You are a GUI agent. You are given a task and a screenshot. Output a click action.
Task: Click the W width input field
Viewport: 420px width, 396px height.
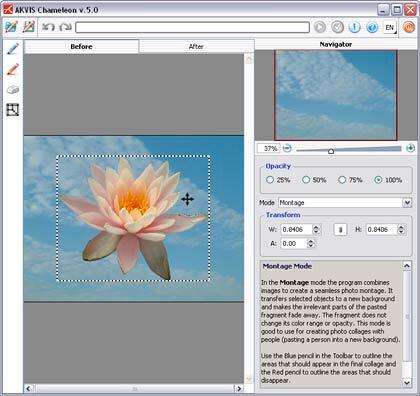[x=297, y=229]
